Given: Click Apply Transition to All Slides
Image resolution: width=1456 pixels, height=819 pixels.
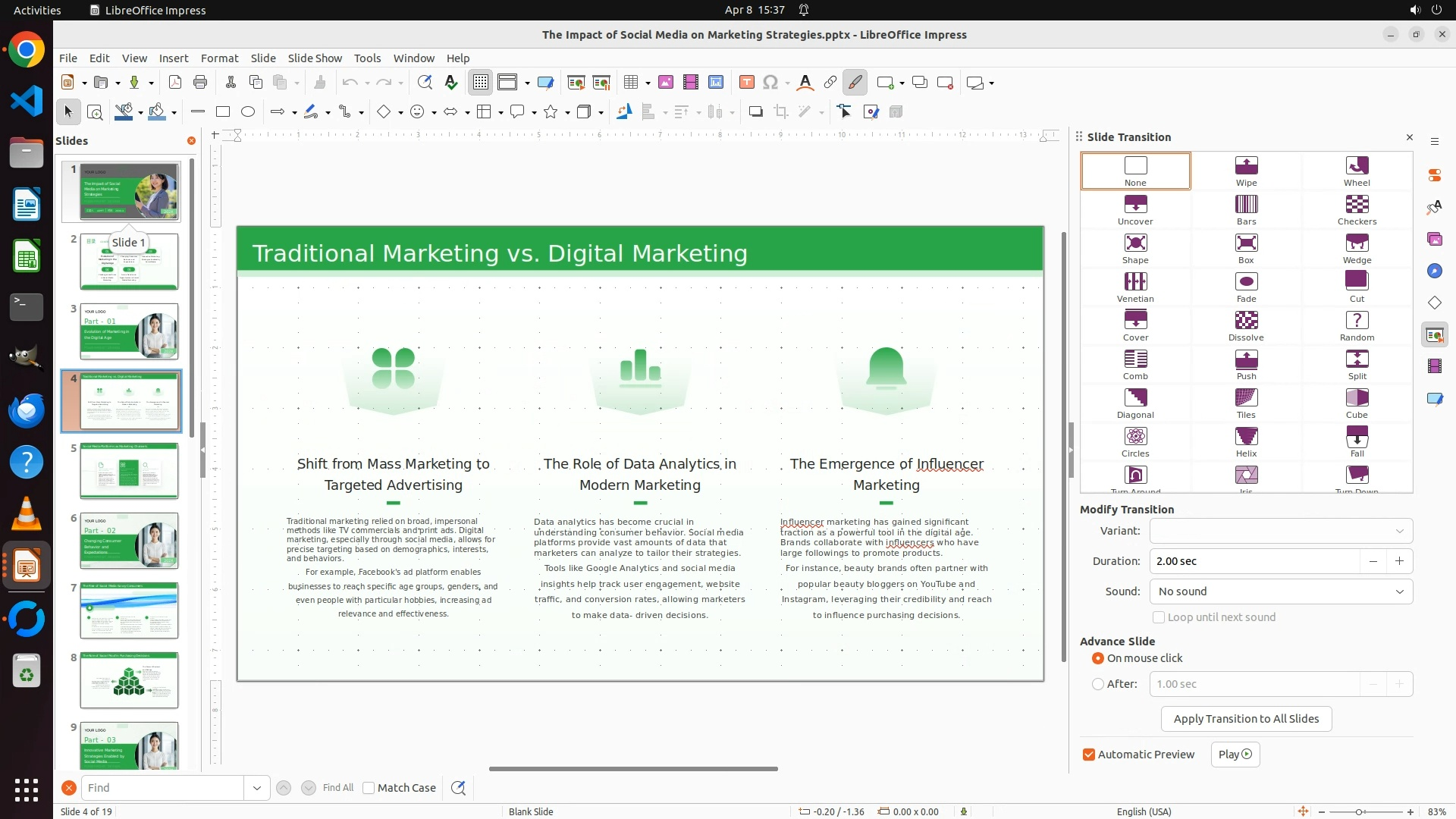Looking at the screenshot, I should 1246,719.
